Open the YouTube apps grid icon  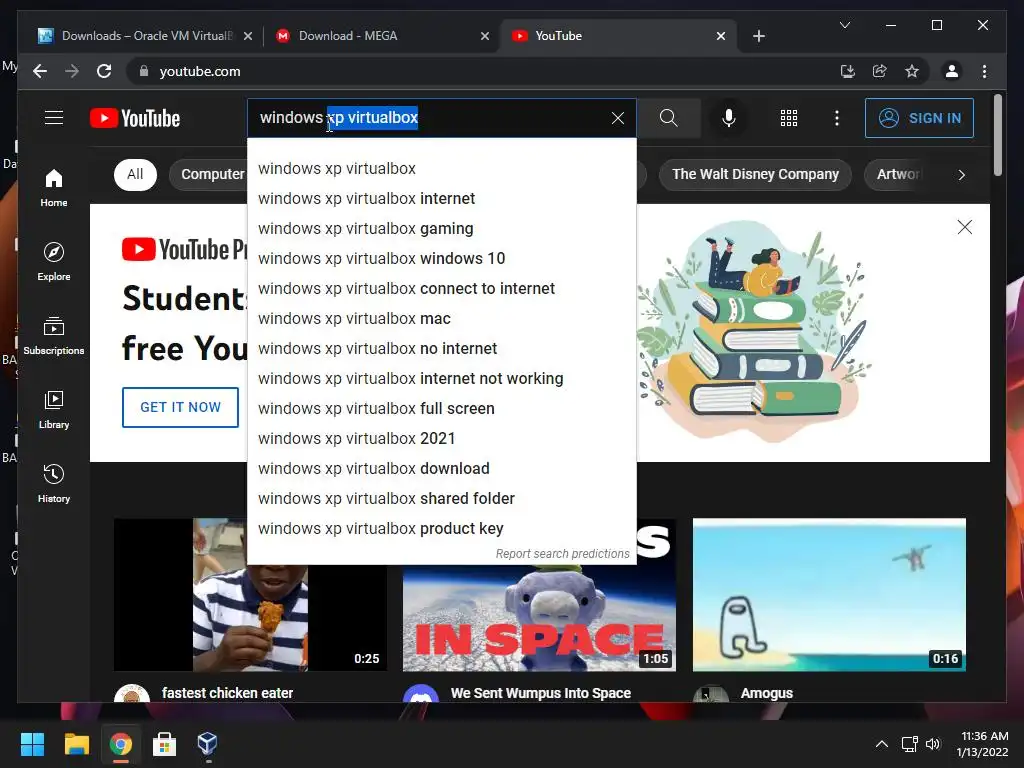click(x=789, y=118)
